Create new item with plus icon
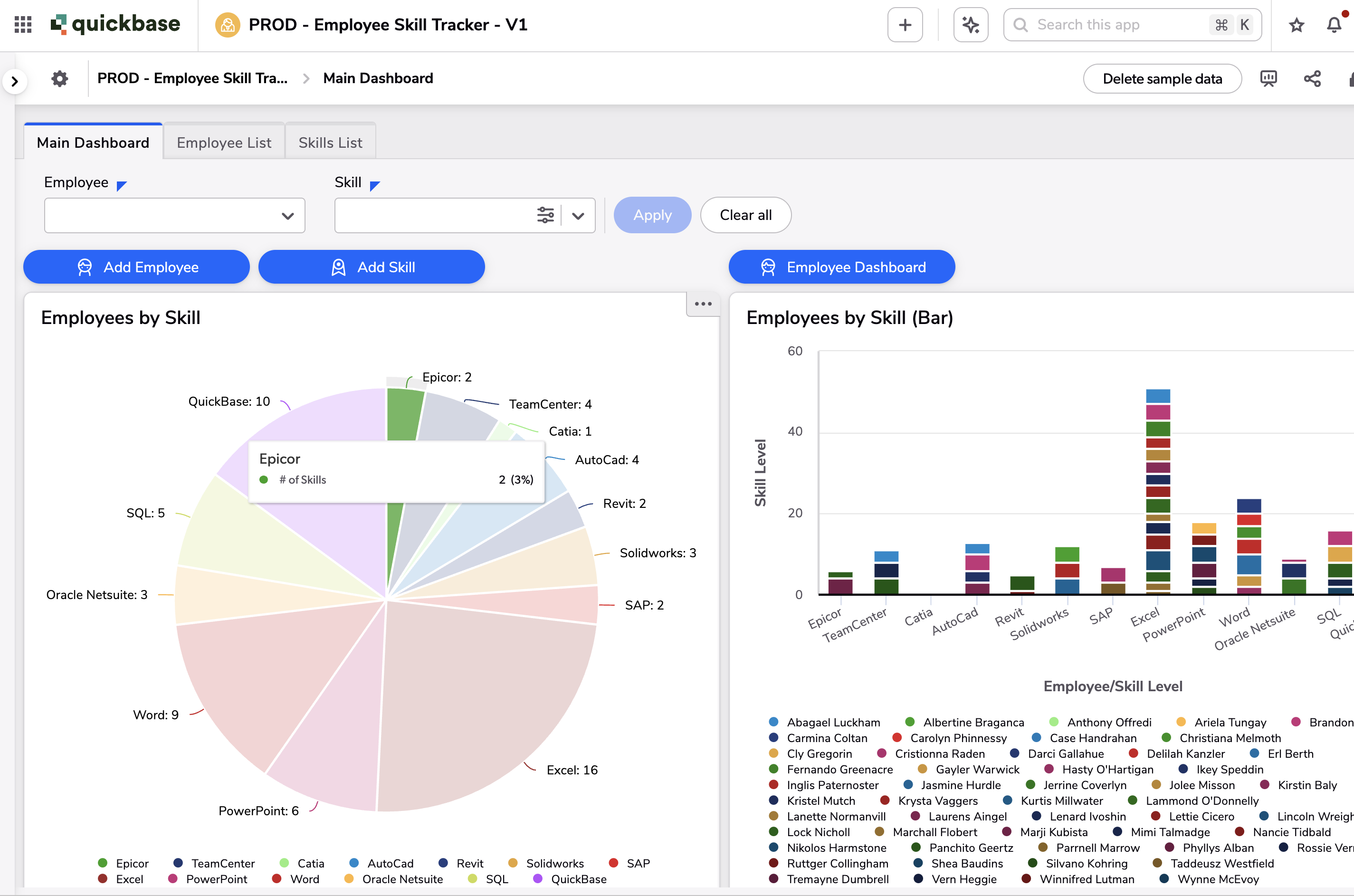The height and width of the screenshot is (896, 1354). [905, 24]
